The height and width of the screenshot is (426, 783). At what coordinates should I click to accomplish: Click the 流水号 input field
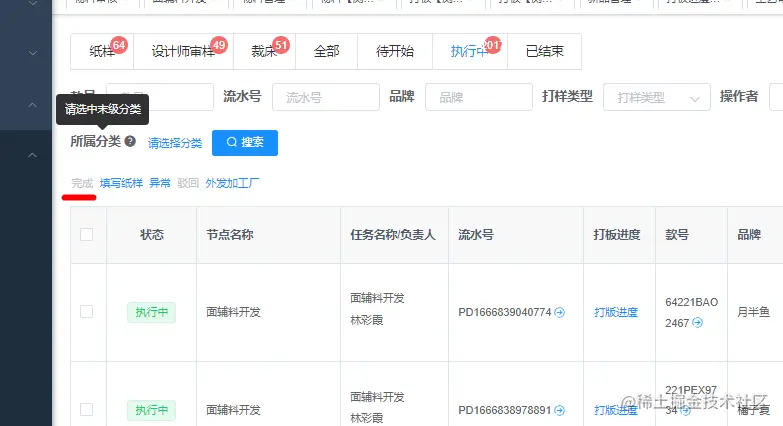[x=326, y=97]
